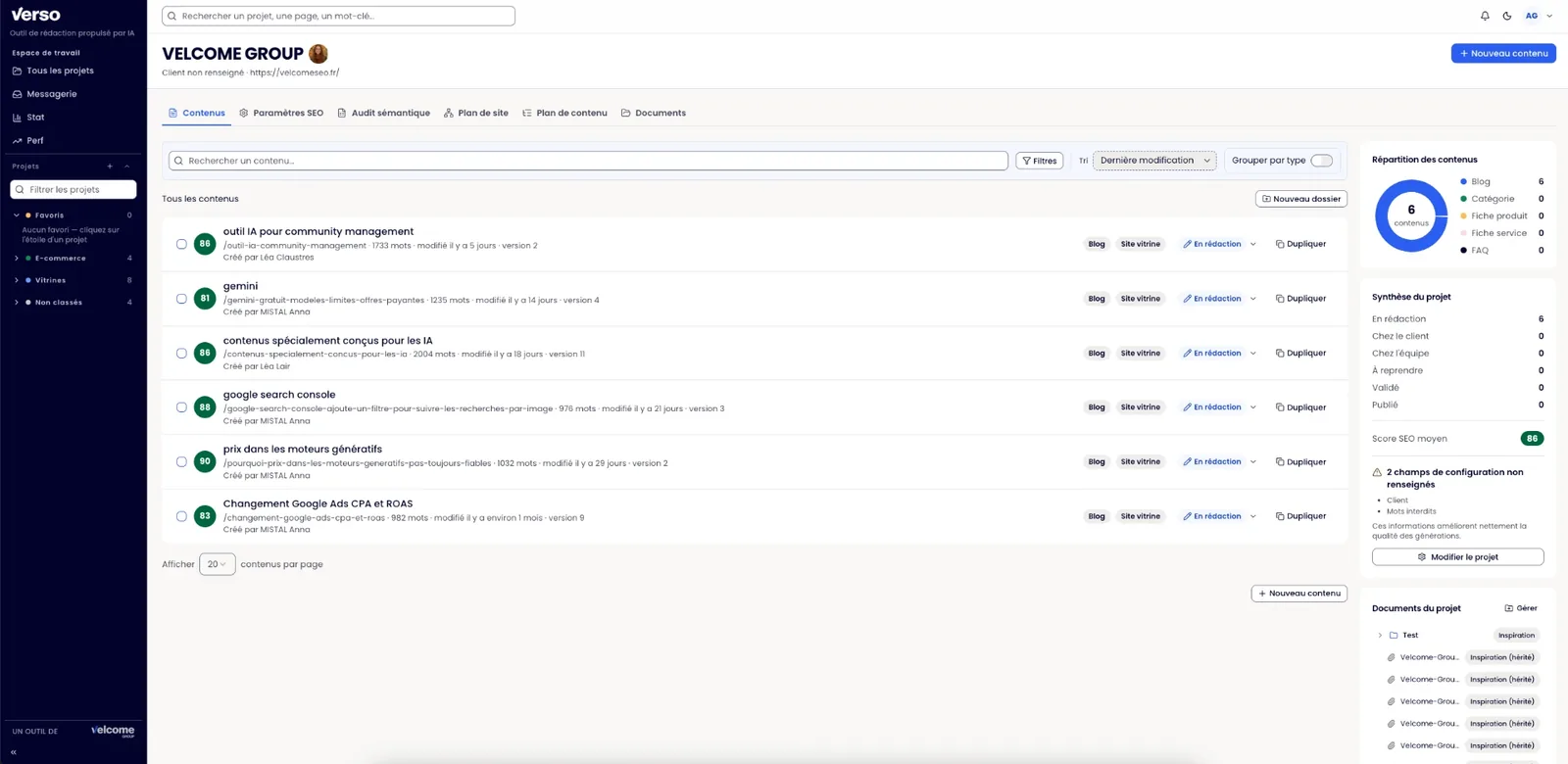Tick the Changement Google Ads CPA et ROAS checkbox
This screenshot has width=1568, height=764.
coord(181,516)
